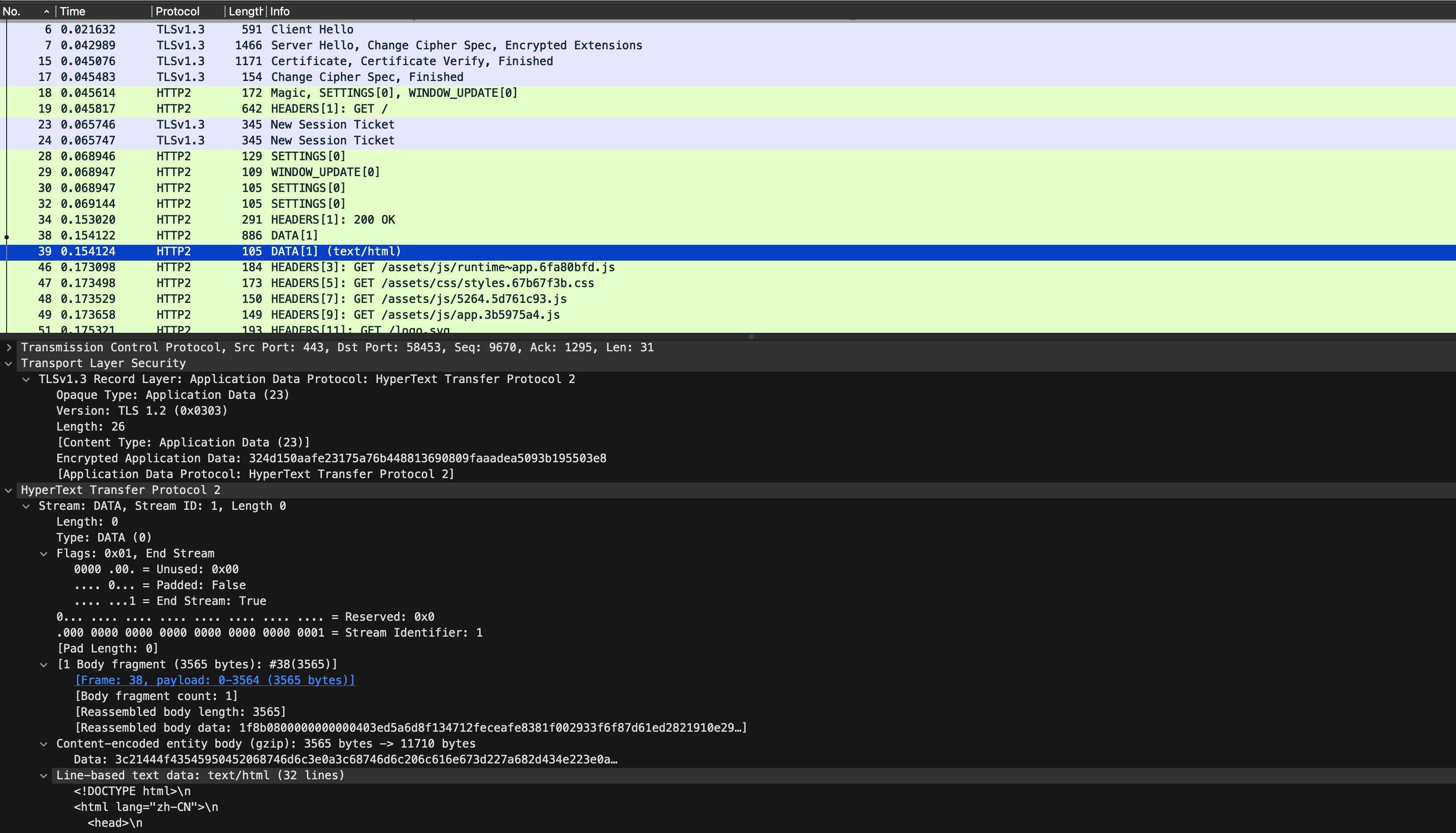1456x833 pixels.
Task: Collapse the 1 Body fragment node
Action: [44, 665]
